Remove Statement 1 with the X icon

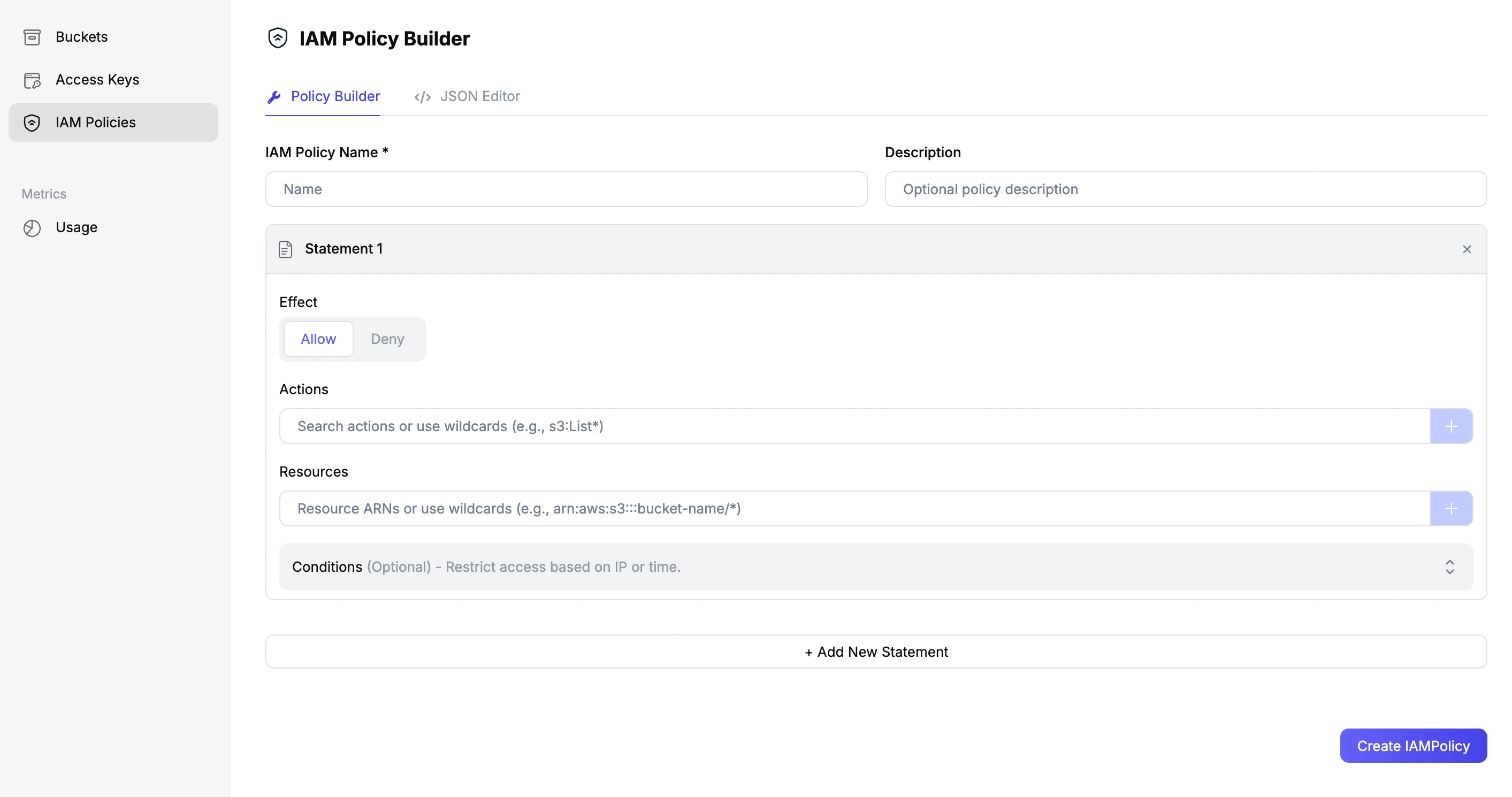tap(1466, 249)
